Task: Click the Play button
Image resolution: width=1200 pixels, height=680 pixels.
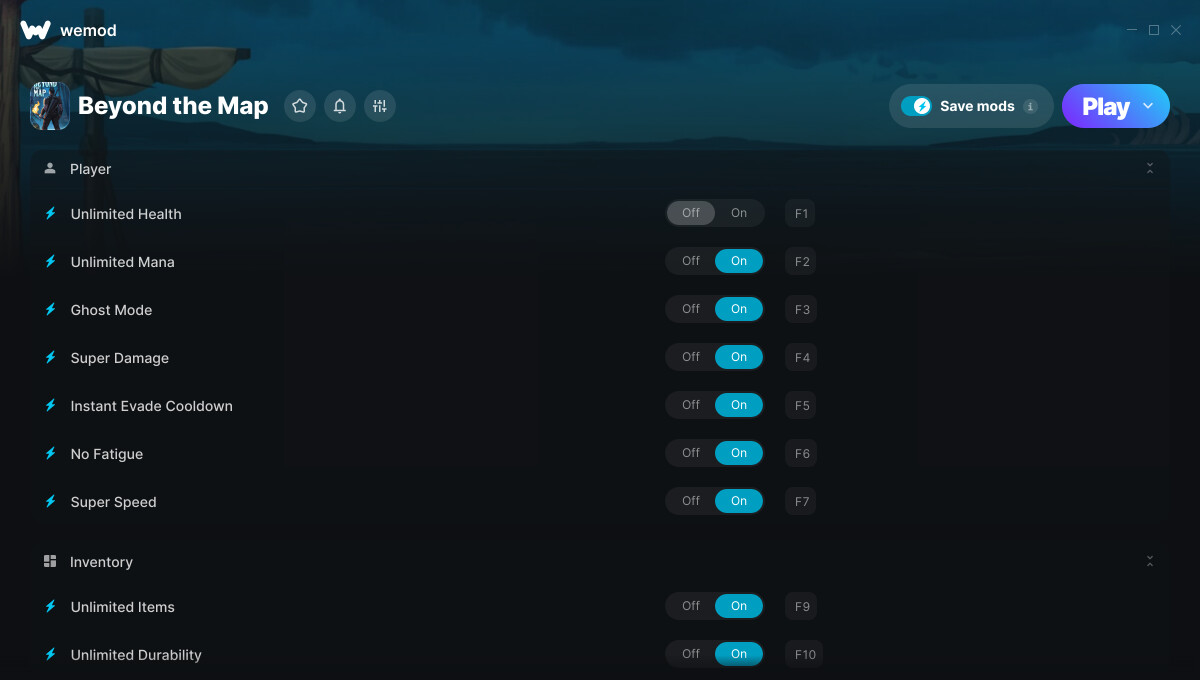Action: click(1106, 106)
